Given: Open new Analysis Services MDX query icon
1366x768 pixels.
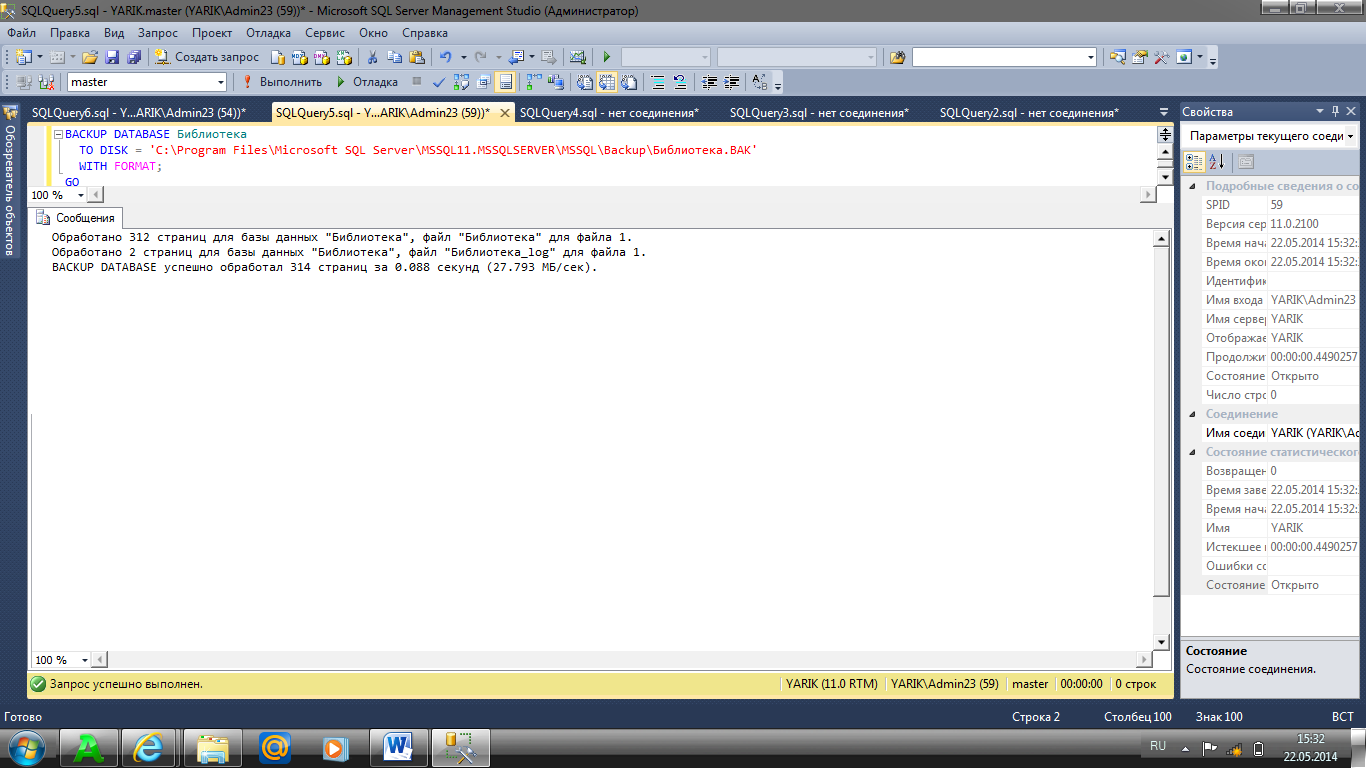Looking at the screenshot, I should tap(299, 57).
